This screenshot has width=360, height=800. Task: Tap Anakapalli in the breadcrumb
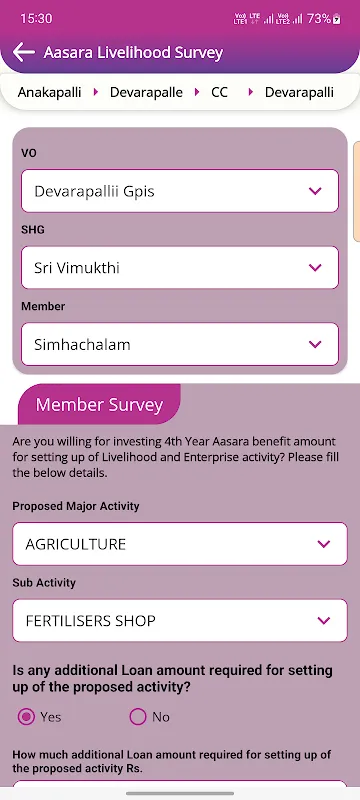click(49, 92)
